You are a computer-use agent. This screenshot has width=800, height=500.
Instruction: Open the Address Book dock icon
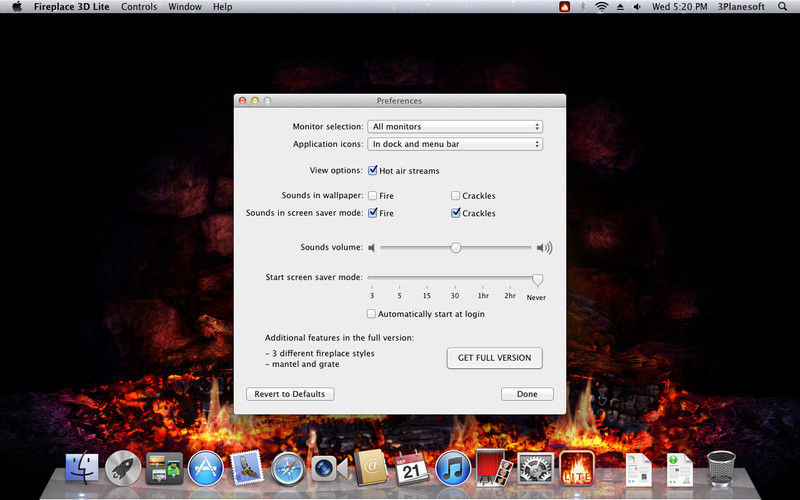[x=371, y=467]
